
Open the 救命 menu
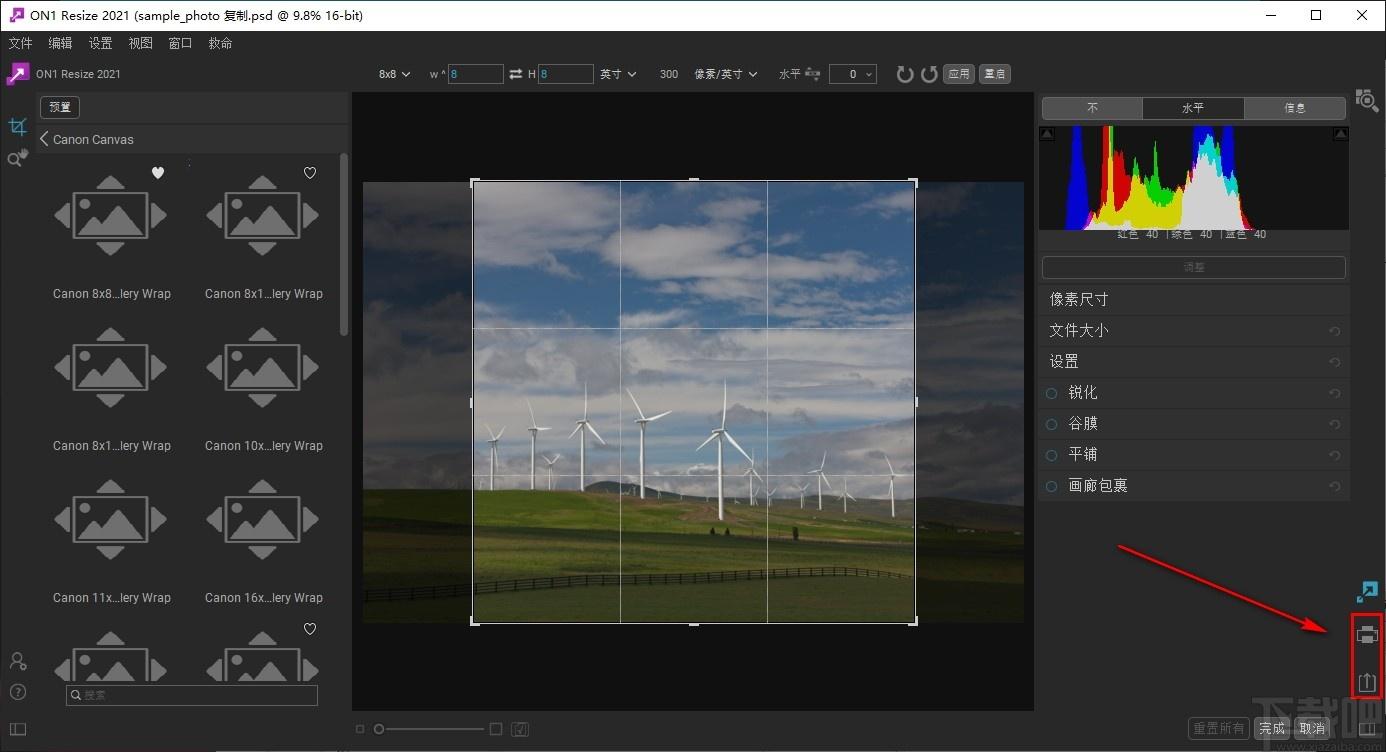click(221, 43)
